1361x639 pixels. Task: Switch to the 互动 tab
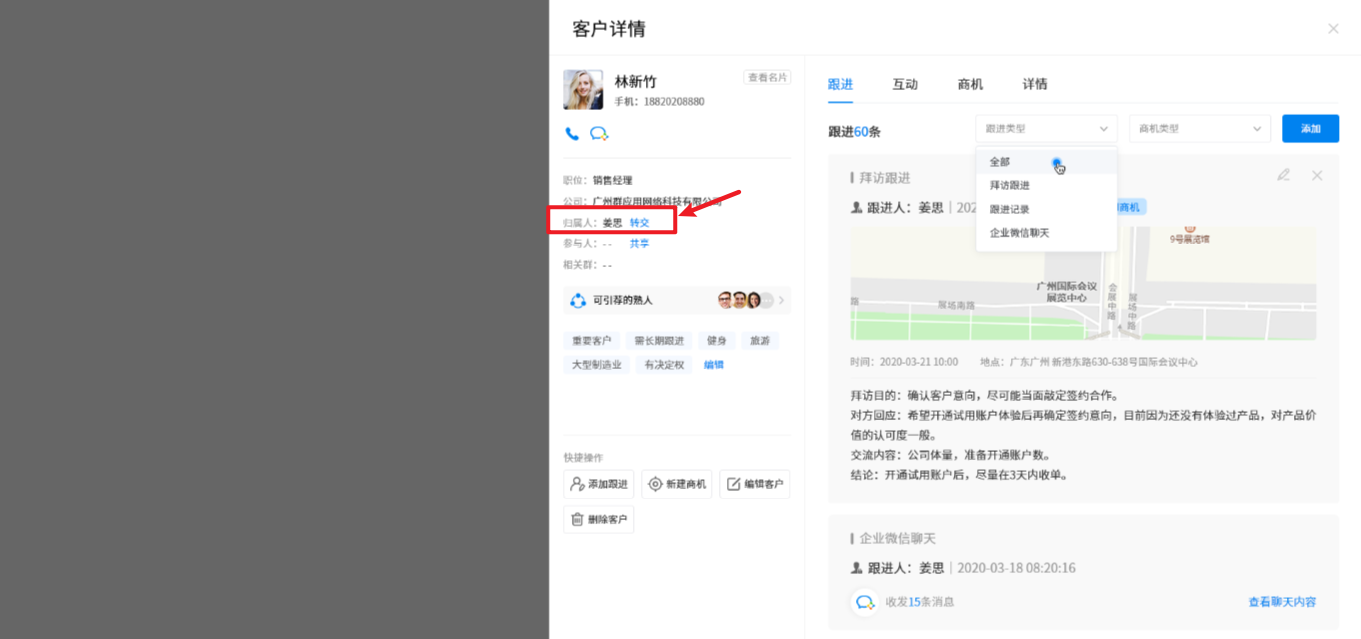(x=905, y=84)
